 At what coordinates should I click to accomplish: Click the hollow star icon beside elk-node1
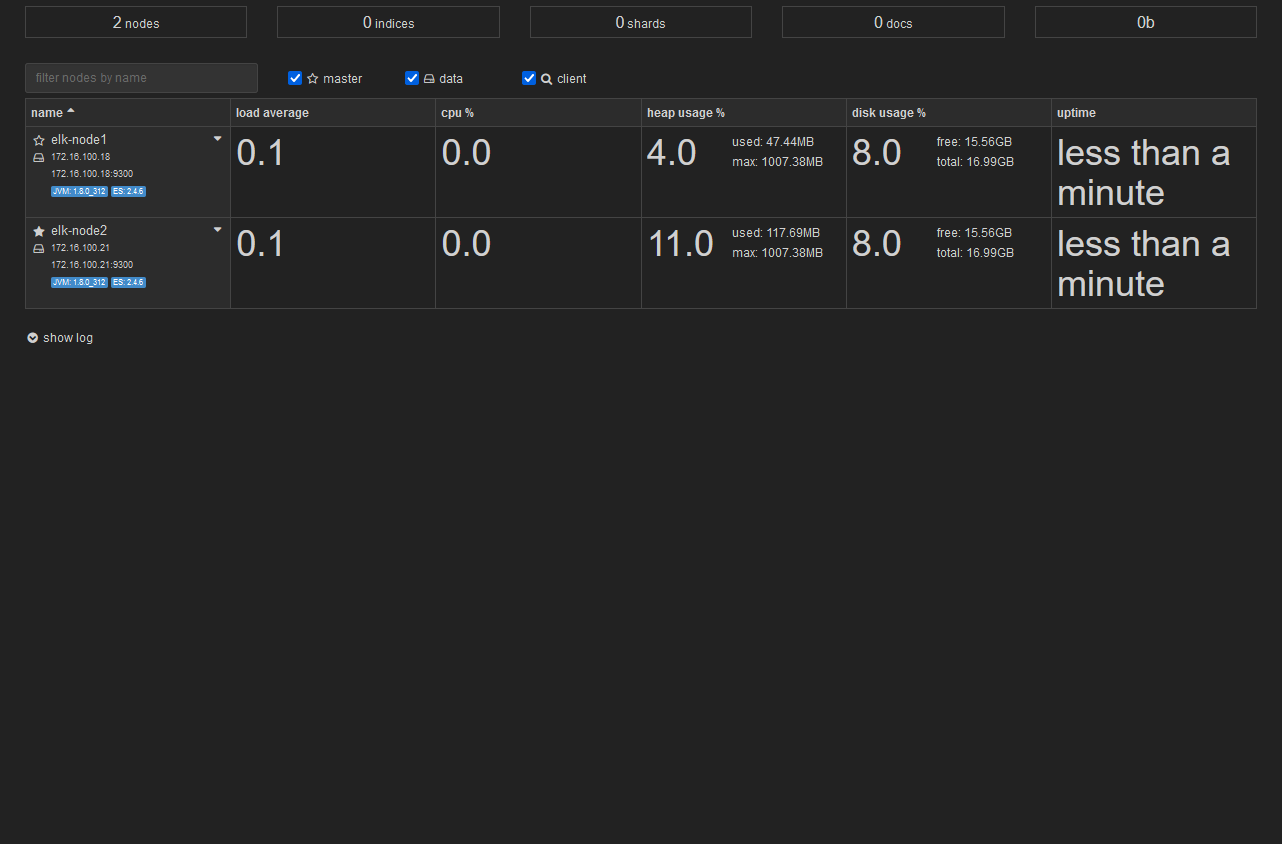39,141
